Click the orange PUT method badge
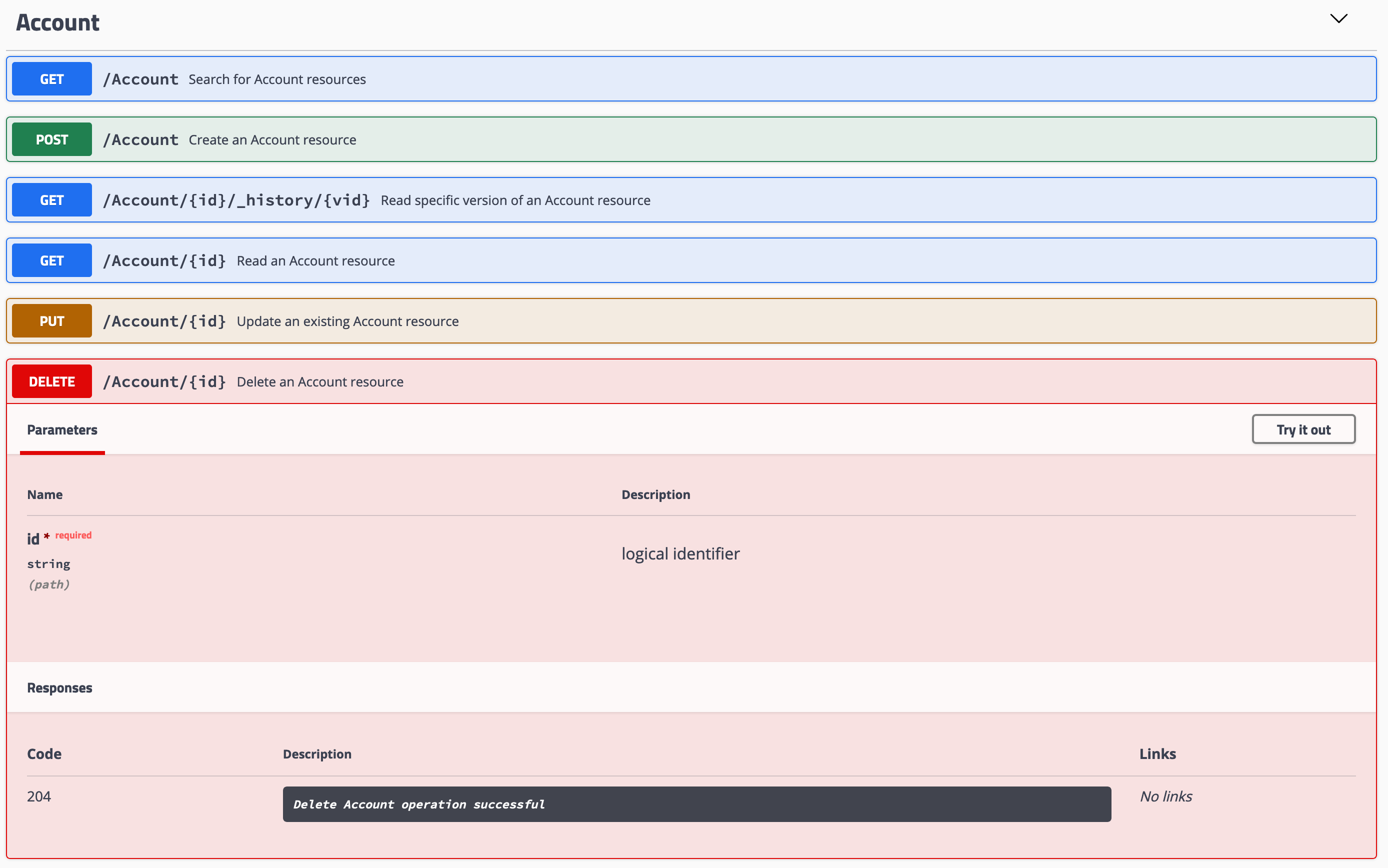 coord(51,321)
